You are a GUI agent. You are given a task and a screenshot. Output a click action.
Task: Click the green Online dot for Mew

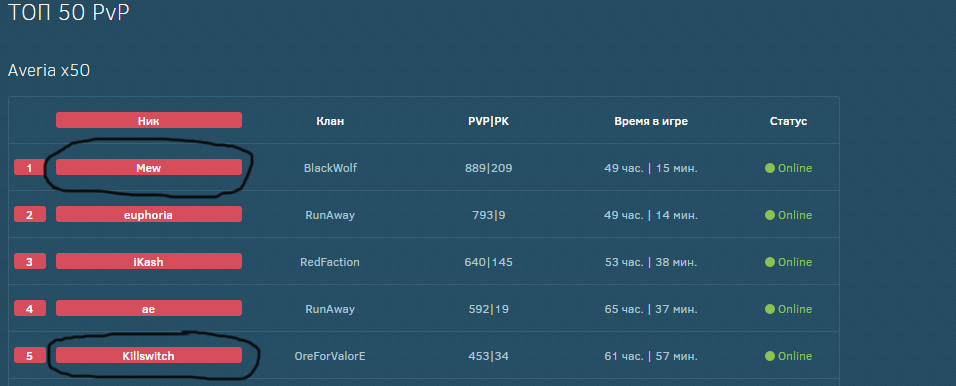point(770,168)
